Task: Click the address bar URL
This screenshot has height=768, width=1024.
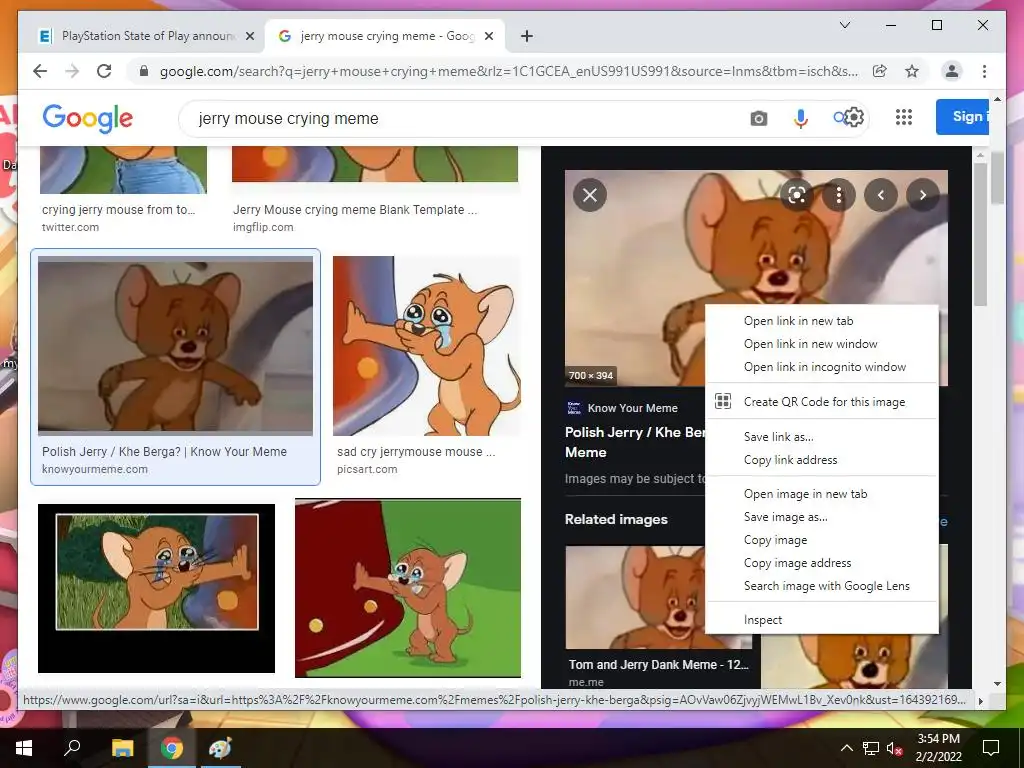Action: coord(509,71)
